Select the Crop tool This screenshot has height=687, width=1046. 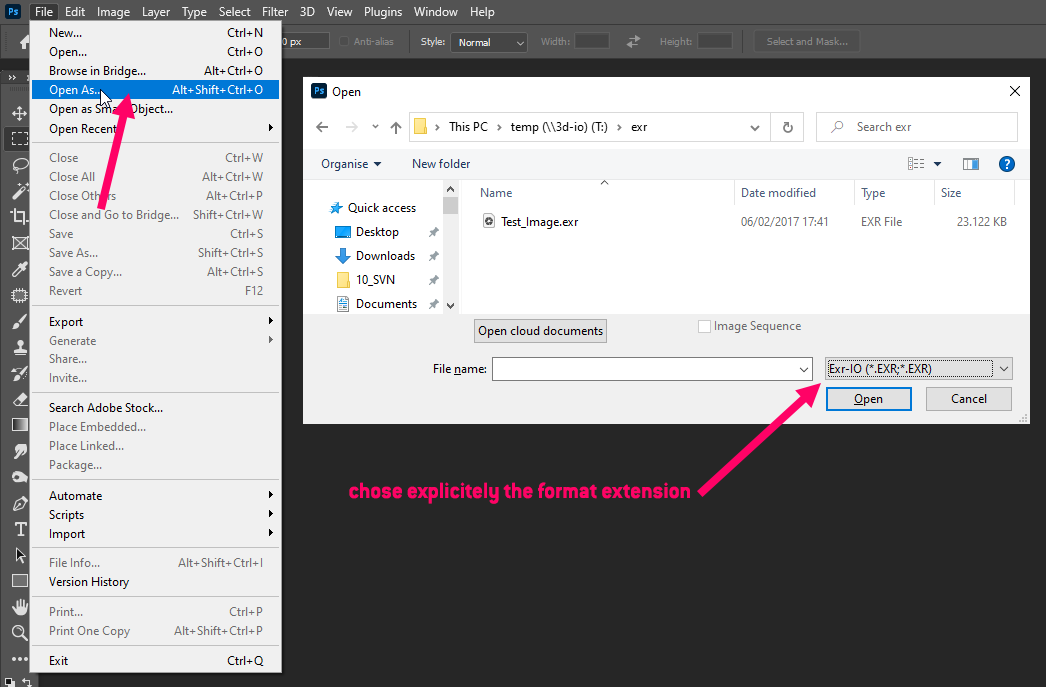tap(19, 217)
